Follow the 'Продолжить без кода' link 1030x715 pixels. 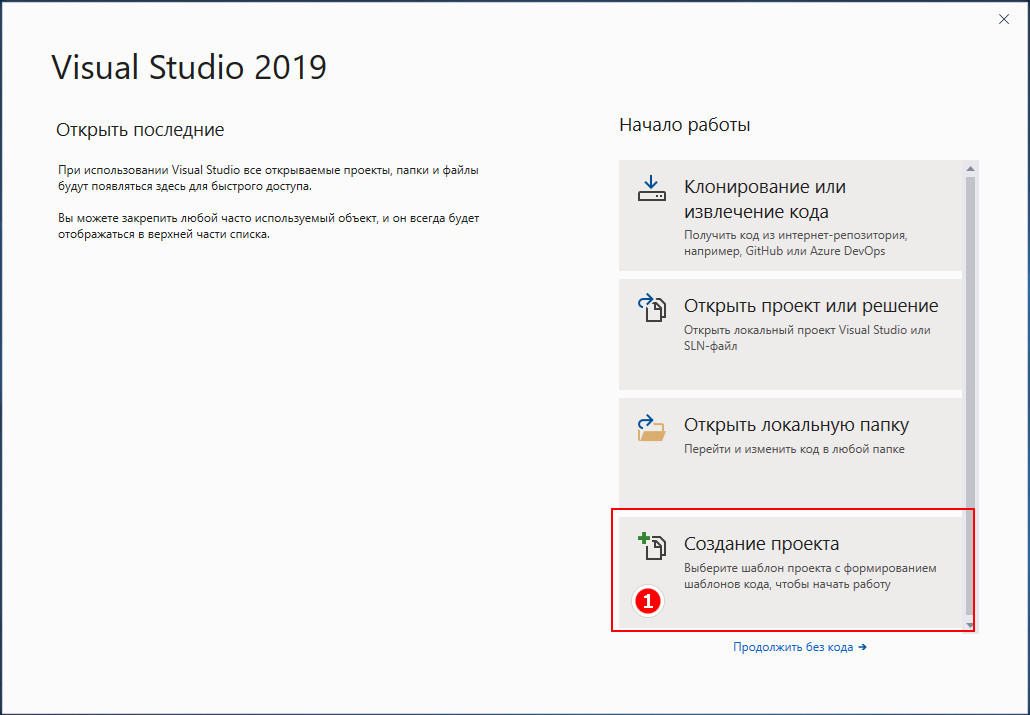tap(799, 647)
